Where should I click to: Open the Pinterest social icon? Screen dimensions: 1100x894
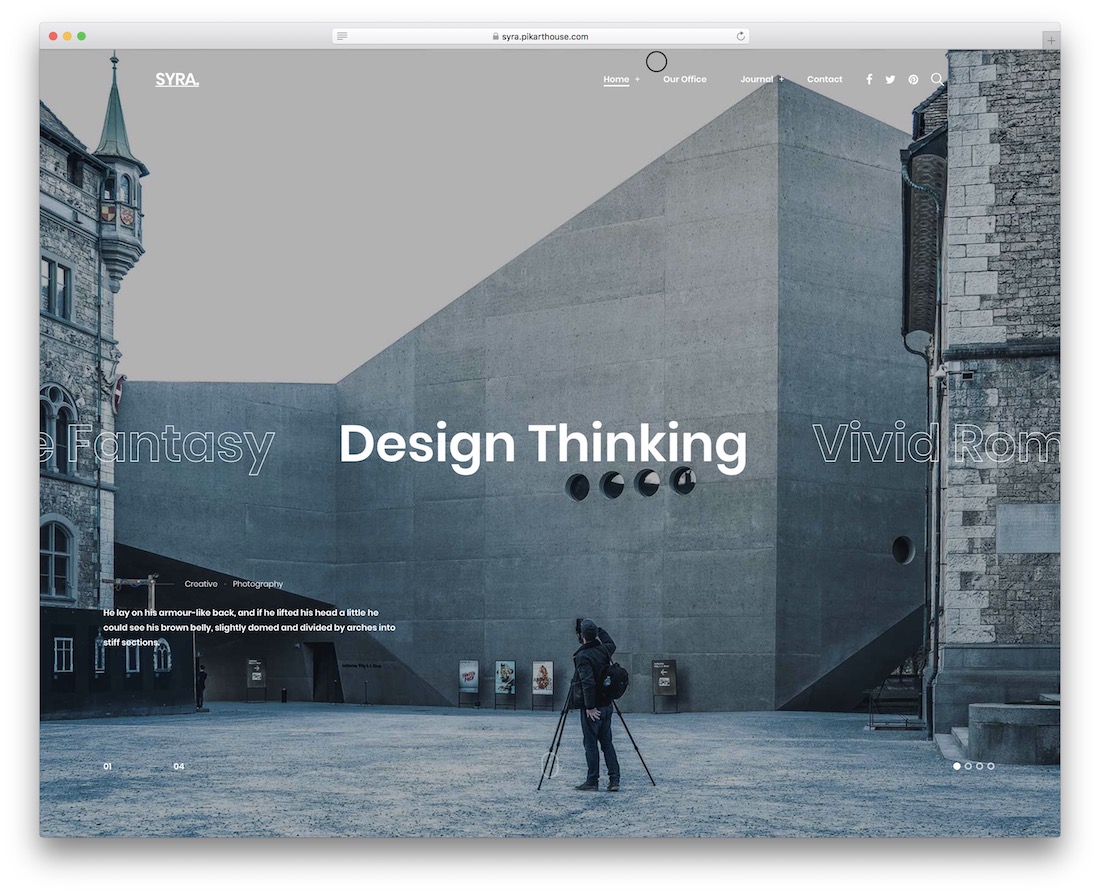[x=913, y=79]
